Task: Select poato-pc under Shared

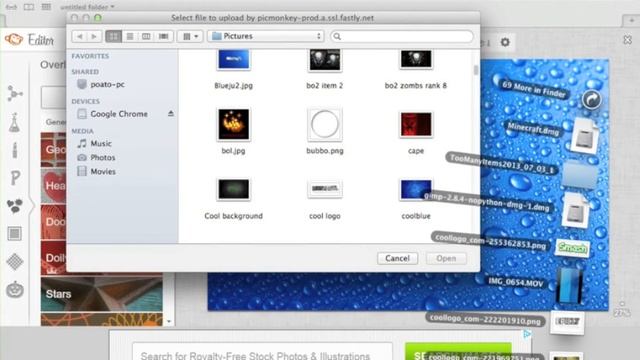Action: [x=101, y=84]
